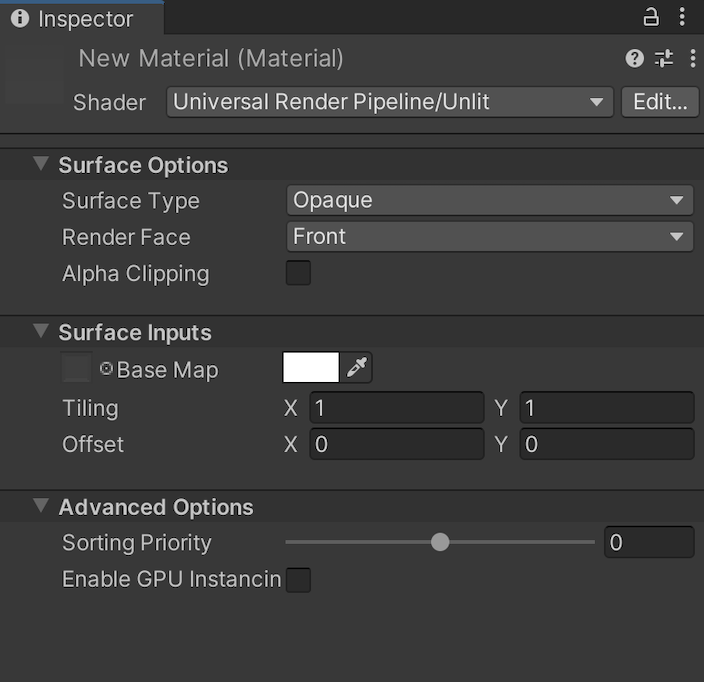
Task: Click the Base Map eyedropper icon
Action: 357,368
